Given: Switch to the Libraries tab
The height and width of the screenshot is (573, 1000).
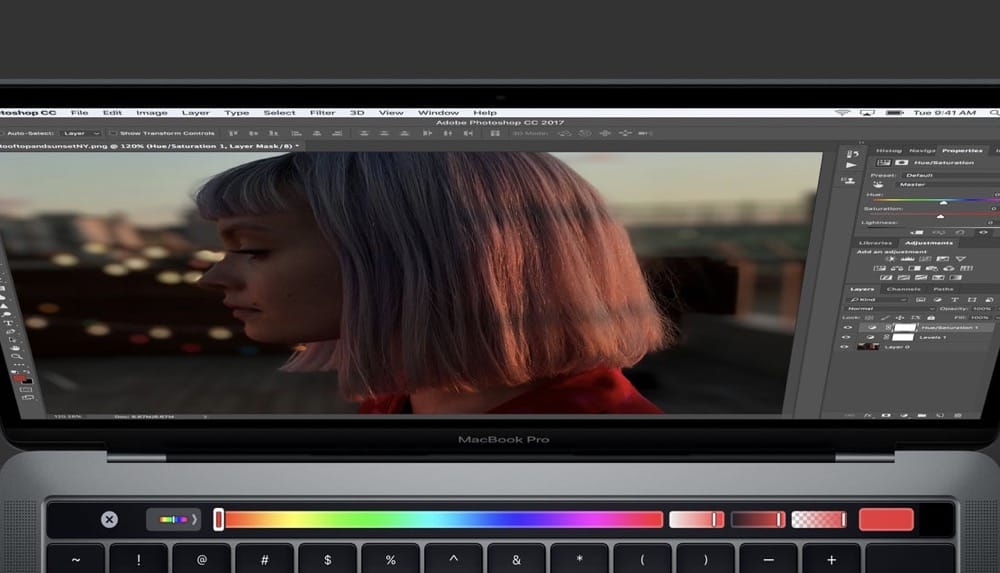Looking at the screenshot, I should (875, 243).
